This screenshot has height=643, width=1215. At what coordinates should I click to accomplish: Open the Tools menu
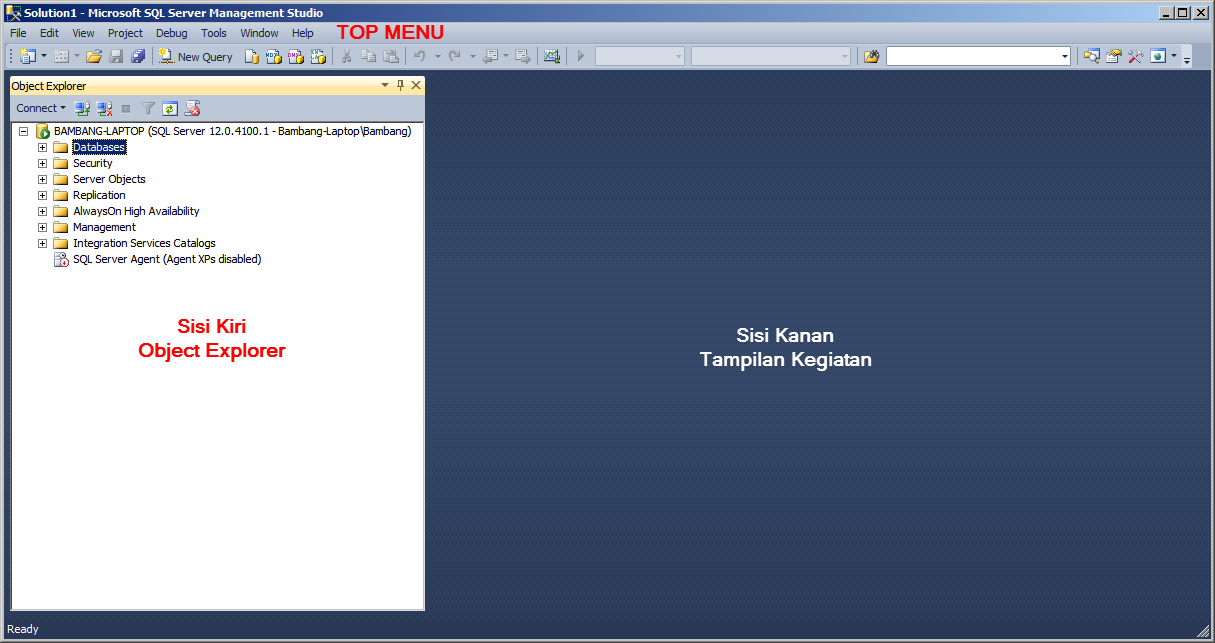pos(213,32)
